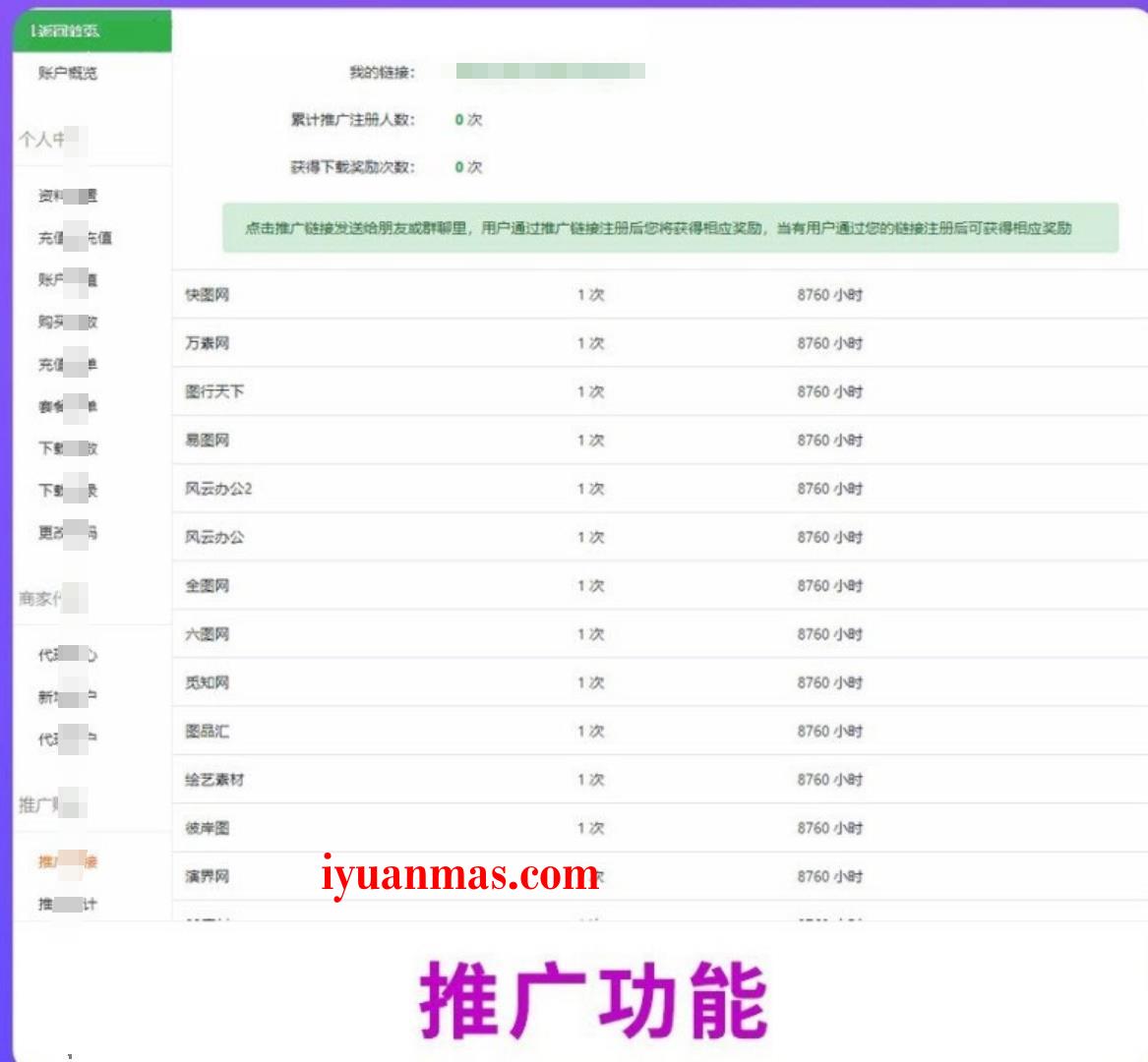Click the 图行天下 row name

[214, 391]
